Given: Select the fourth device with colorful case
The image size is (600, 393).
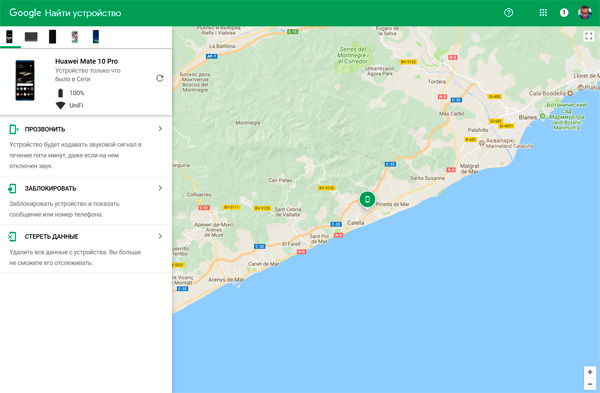Looking at the screenshot, I should click(x=75, y=37).
